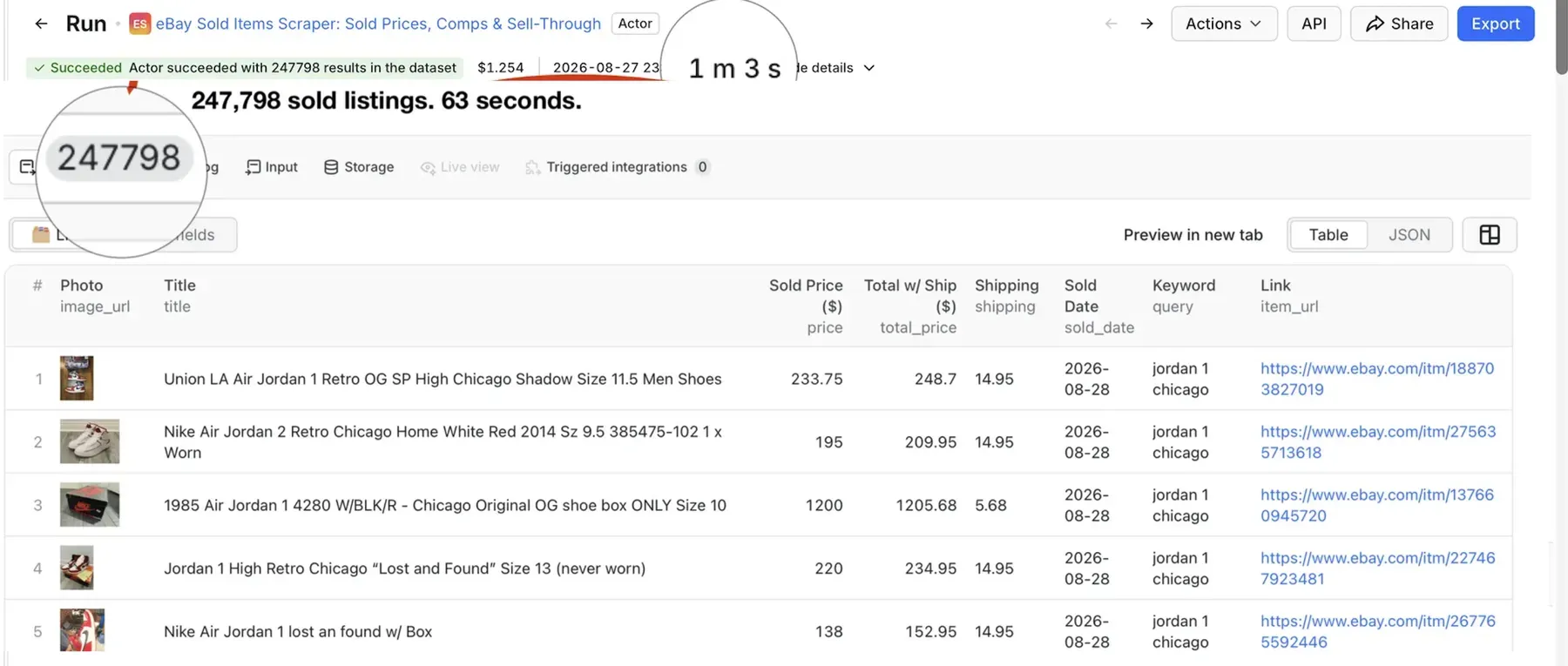Click sold price 233.75
1568x666 pixels.
pyautogui.click(x=816, y=379)
